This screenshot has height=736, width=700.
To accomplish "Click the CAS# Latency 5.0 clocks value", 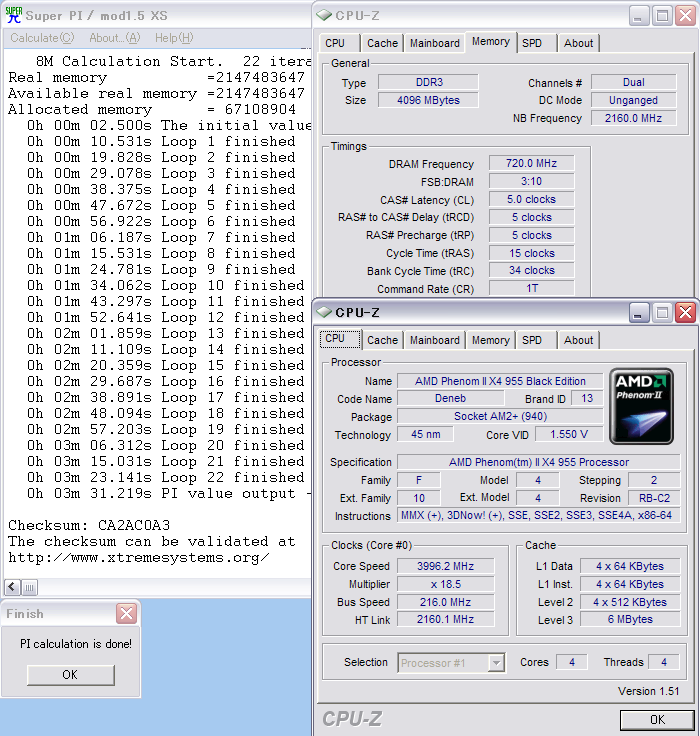I will coord(531,199).
